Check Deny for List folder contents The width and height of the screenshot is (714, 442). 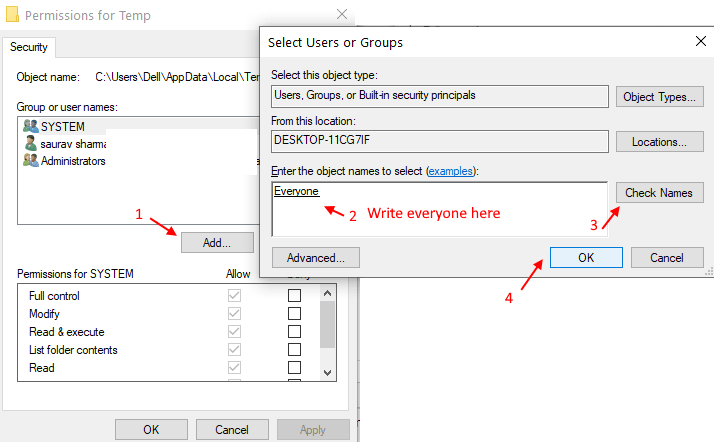[x=295, y=350]
